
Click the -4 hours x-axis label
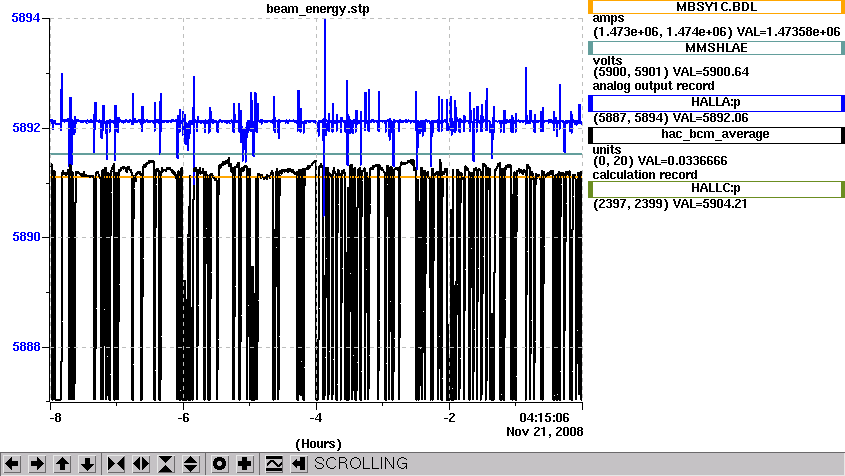[316, 418]
